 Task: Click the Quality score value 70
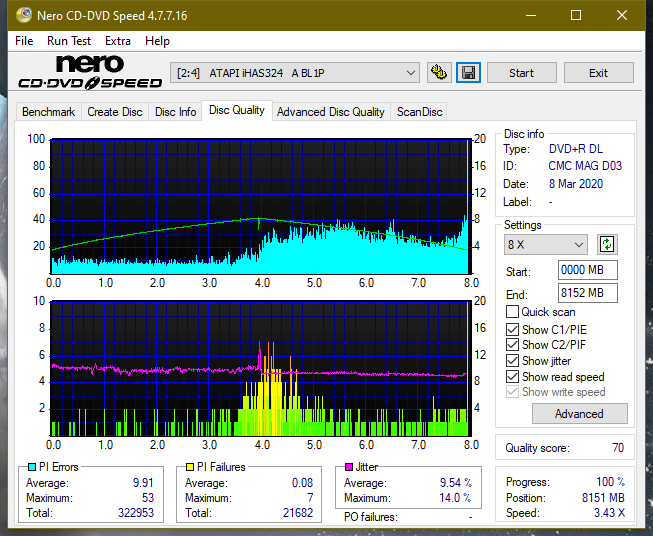pos(618,448)
